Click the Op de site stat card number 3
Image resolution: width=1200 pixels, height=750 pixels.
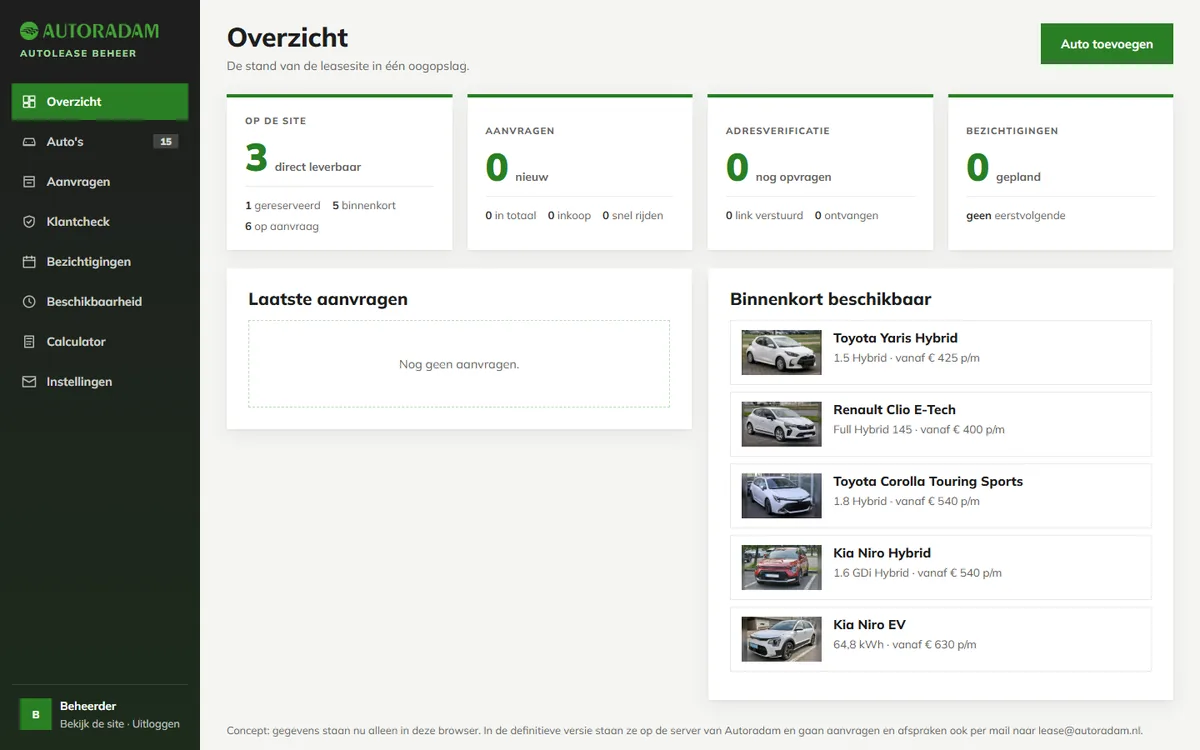(x=256, y=158)
